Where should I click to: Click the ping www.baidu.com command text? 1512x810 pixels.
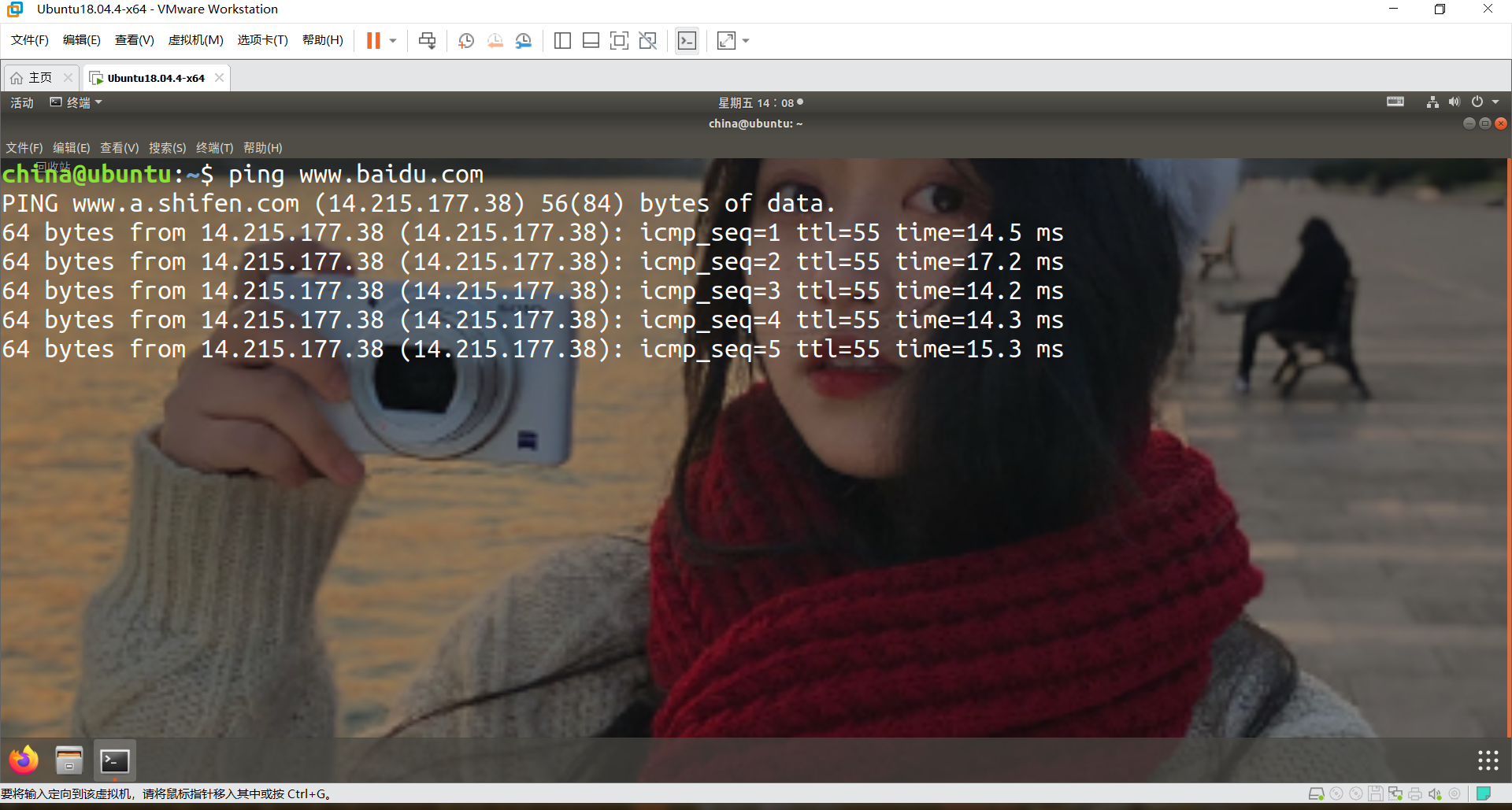pyautogui.click(x=356, y=174)
